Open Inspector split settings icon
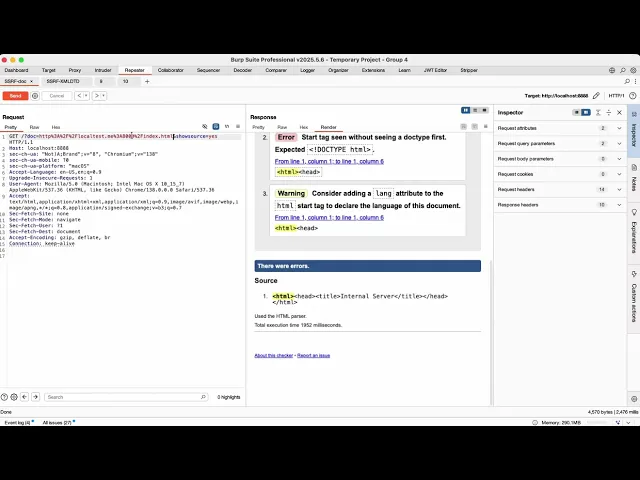 609,112
